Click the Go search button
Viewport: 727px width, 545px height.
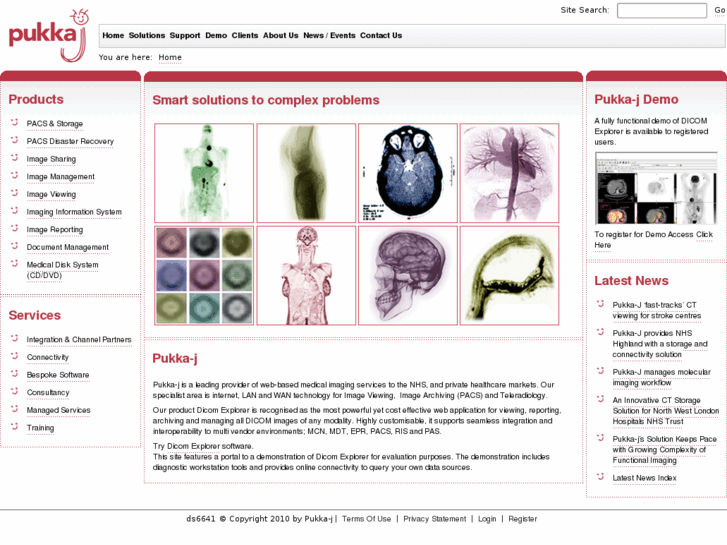[x=719, y=10]
